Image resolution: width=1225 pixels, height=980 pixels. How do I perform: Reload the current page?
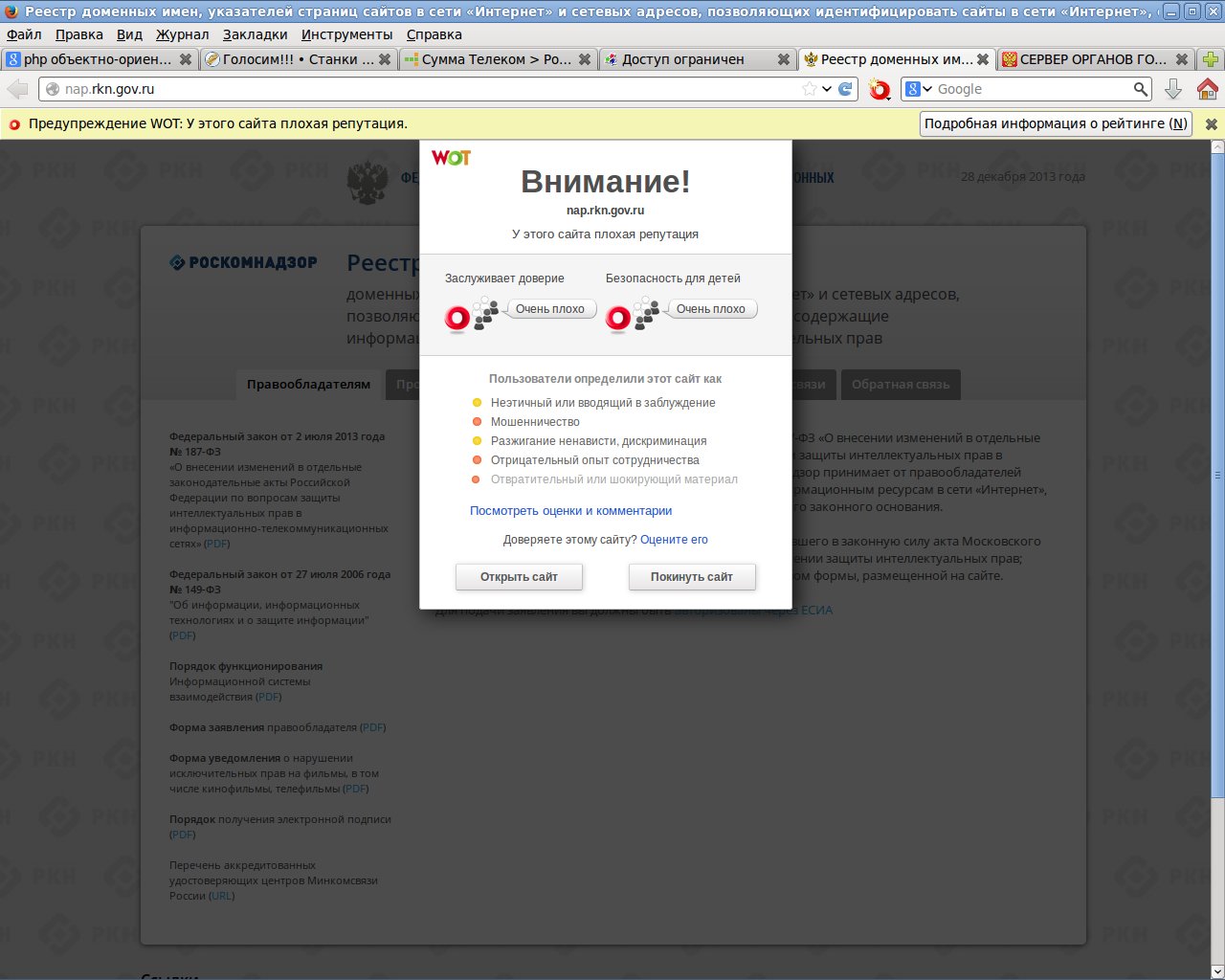click(x=845, y=89)
